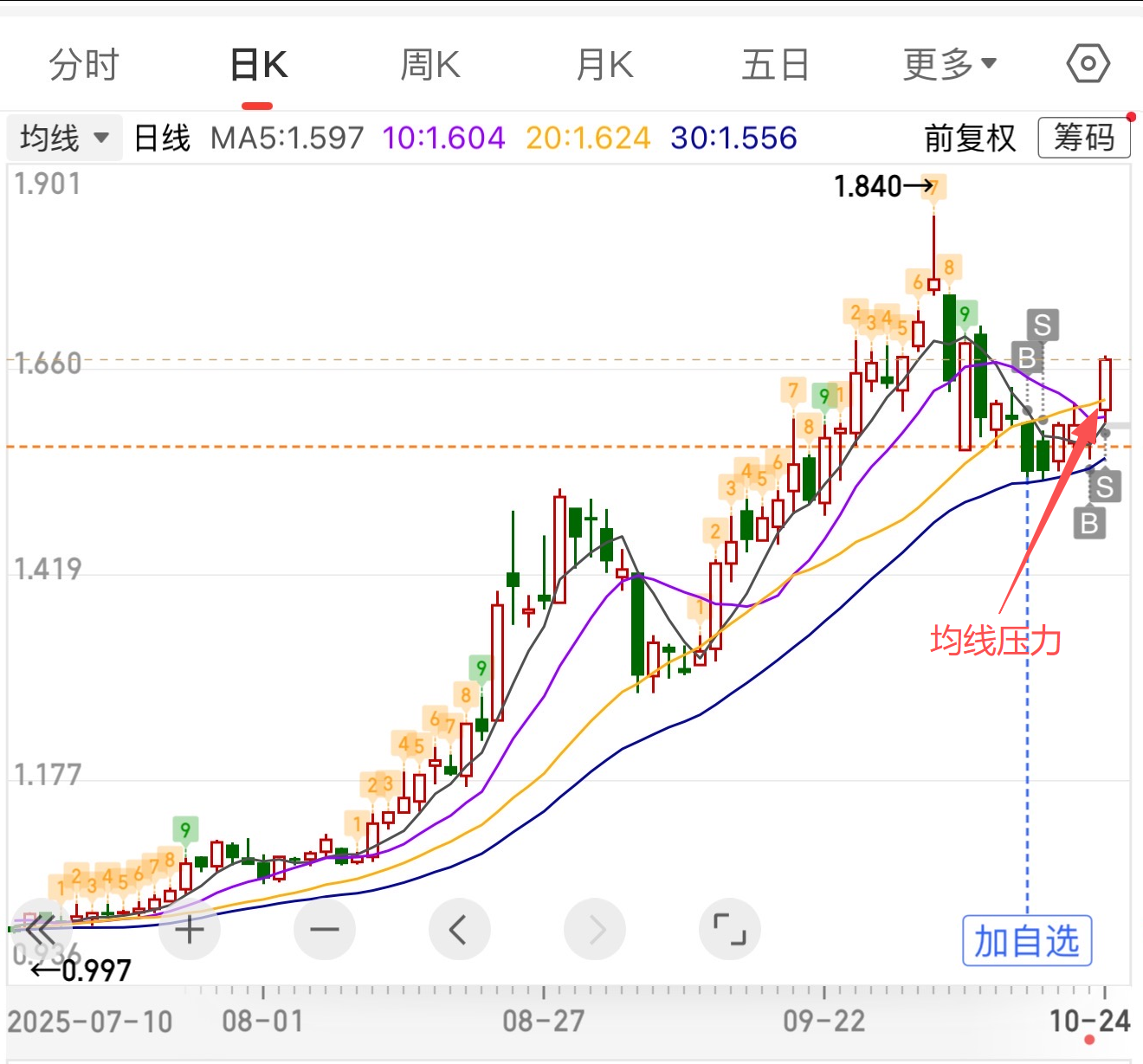Open the 前复权 adjustment selector
1143x1064 pixels.
(x=969, y=139)
